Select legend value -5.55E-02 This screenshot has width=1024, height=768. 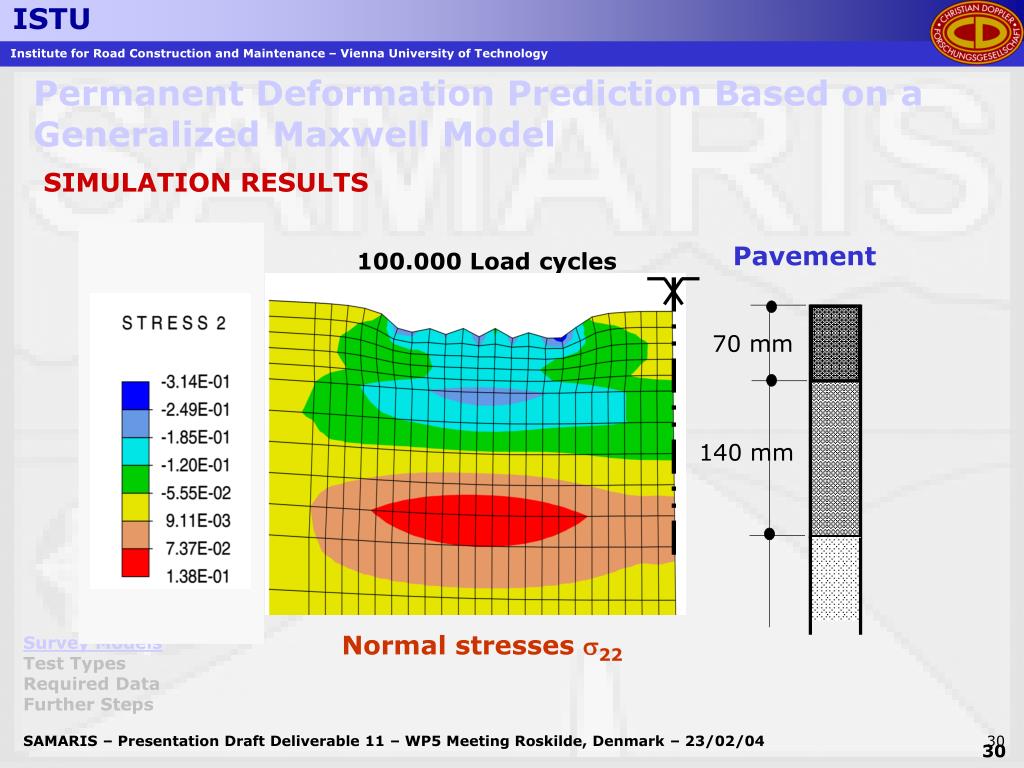pyautogui.click(x=195, y=493)
